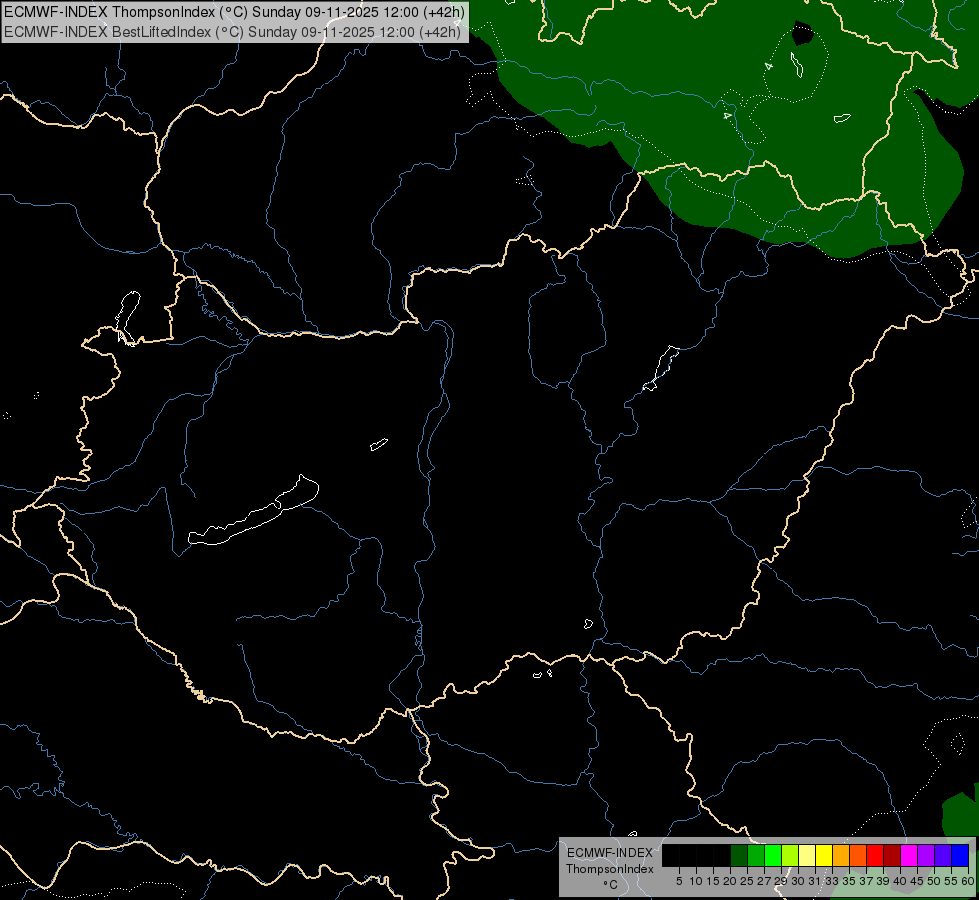Image resolution: width=979 pixels, height=900 pixels.
Task: Click the °C unit label in legend
Action: tap(610, 885)
